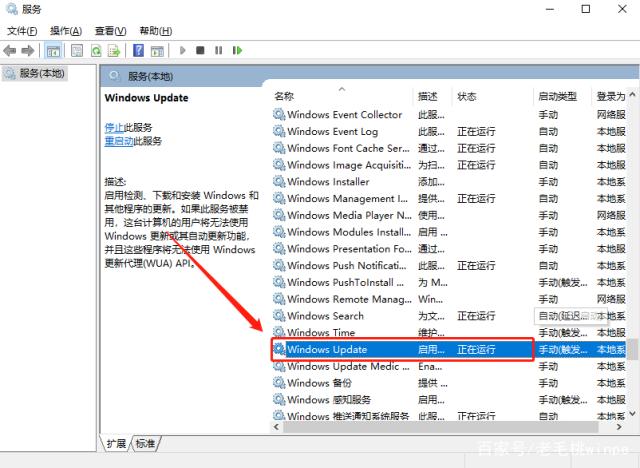The height and width of the screenshot is (468, 640).
Task: Click the Pause Service icon
Action: pos(219,50)
